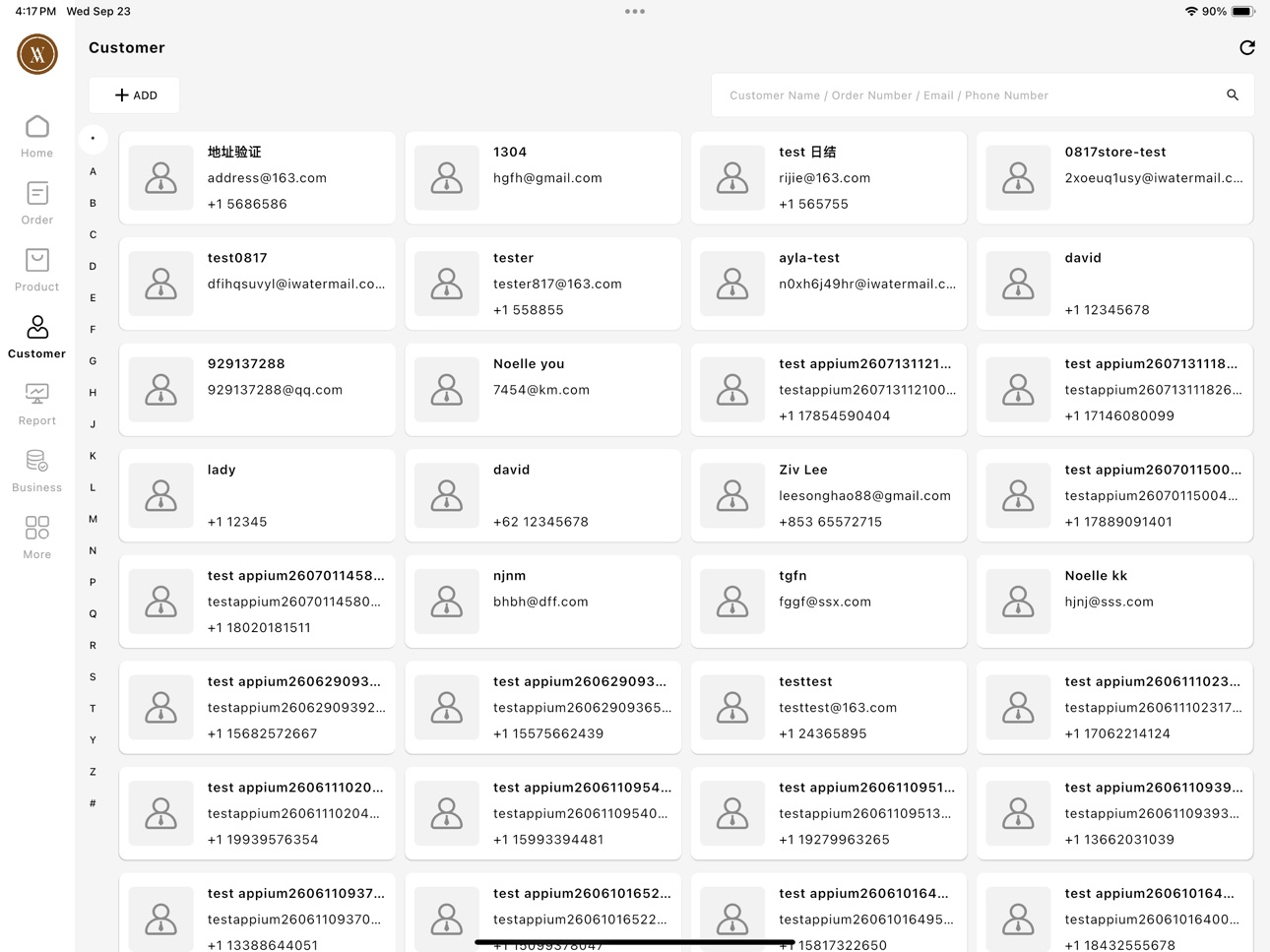Tap the Wi-Fi status icon
The height and width of the screenshot is (952, 1270).
[1191, 12]
